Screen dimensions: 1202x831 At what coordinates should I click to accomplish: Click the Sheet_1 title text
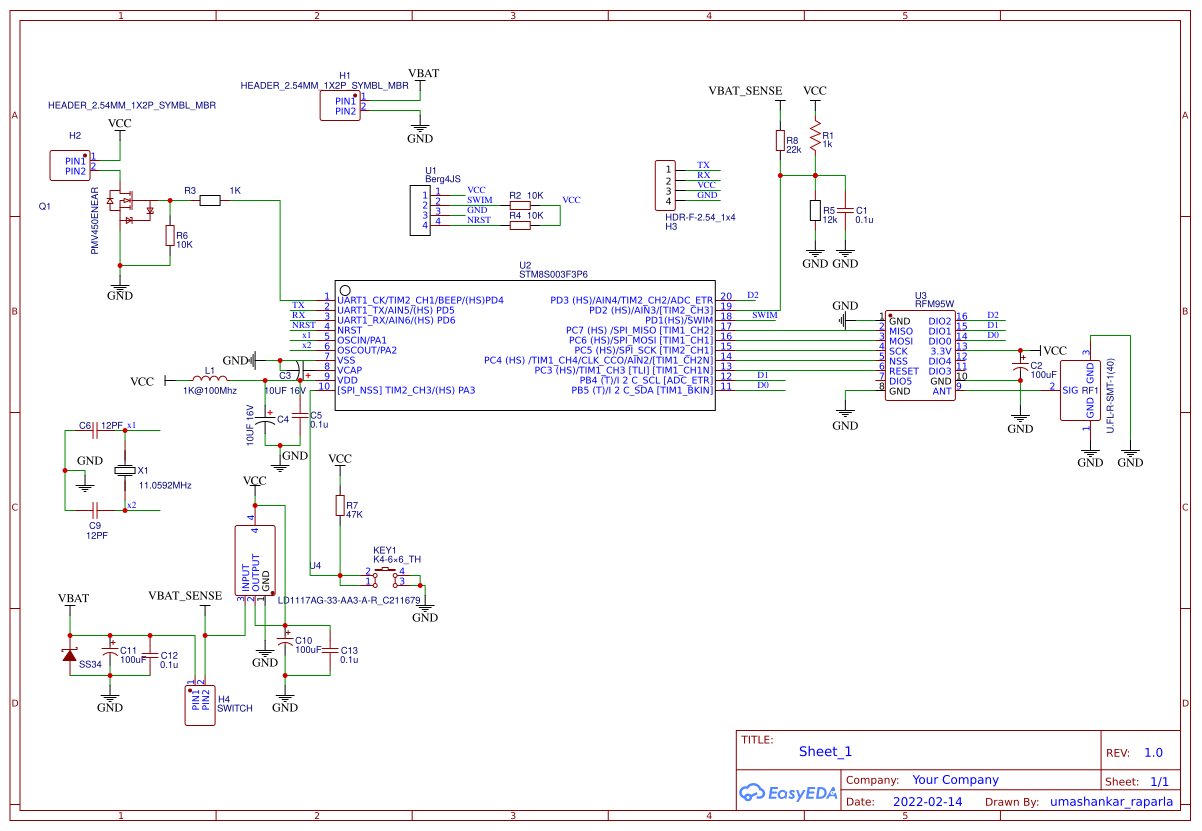pos(828,751)
